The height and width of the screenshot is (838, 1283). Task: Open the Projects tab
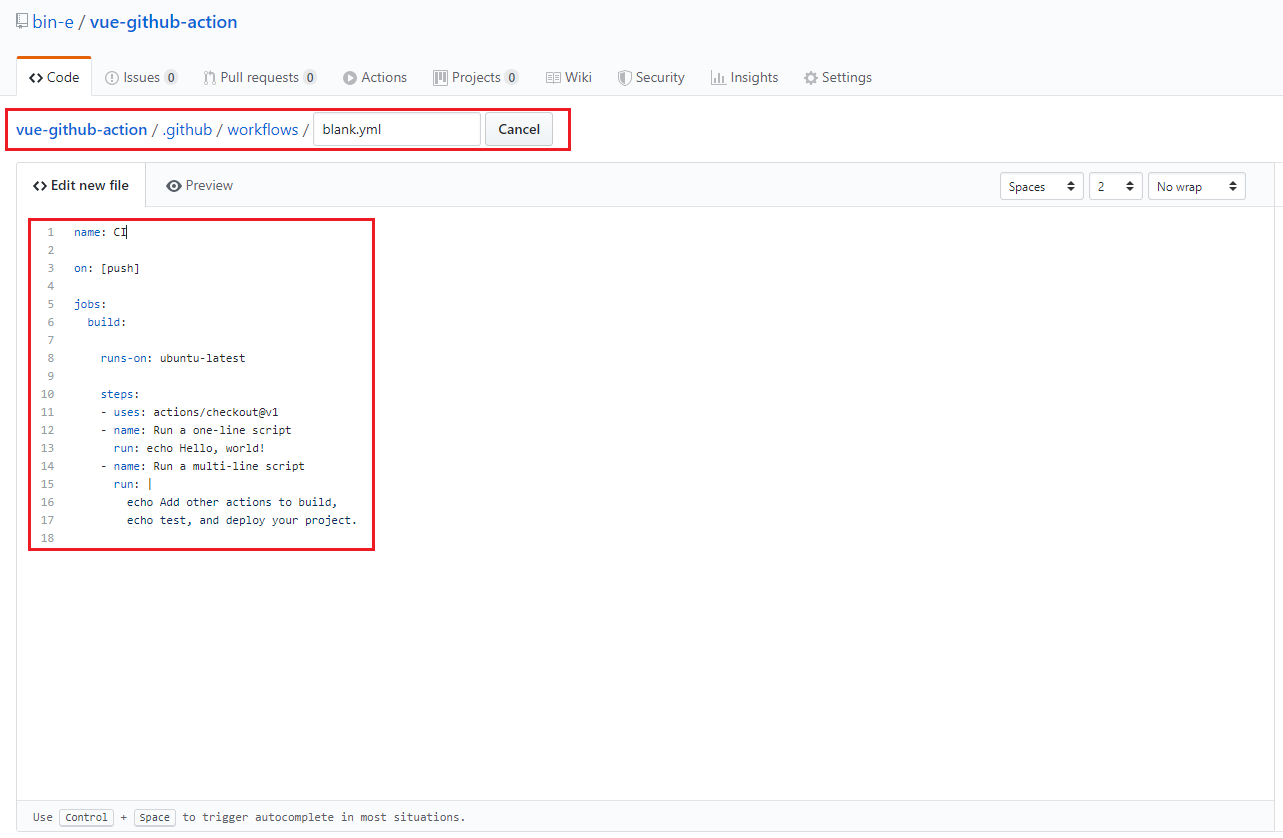[475, 77]
